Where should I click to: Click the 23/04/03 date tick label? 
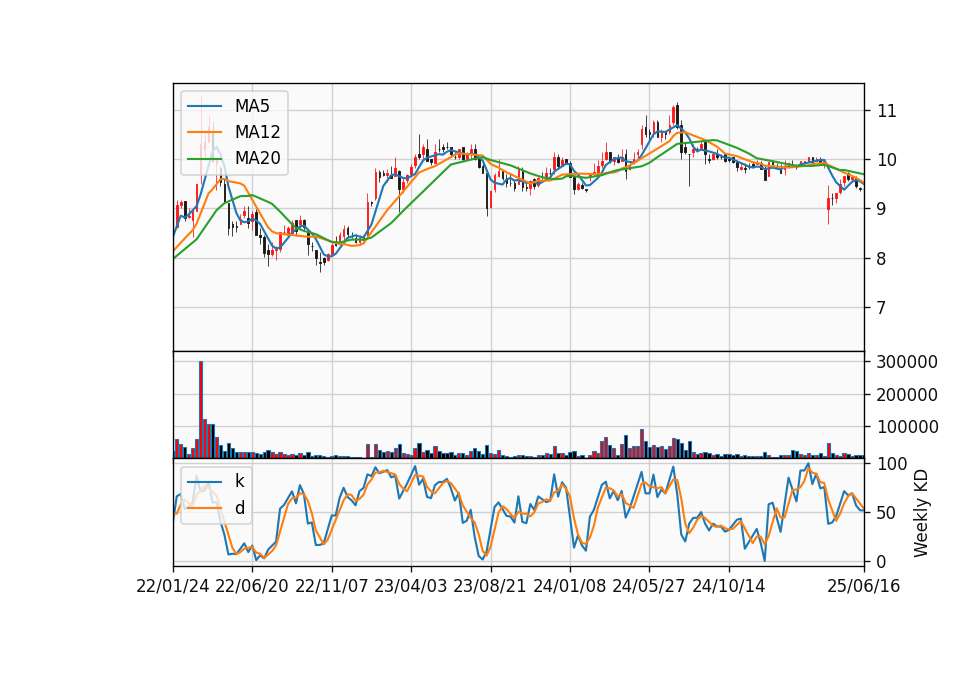pyautogui.click(x=411, y=586)
